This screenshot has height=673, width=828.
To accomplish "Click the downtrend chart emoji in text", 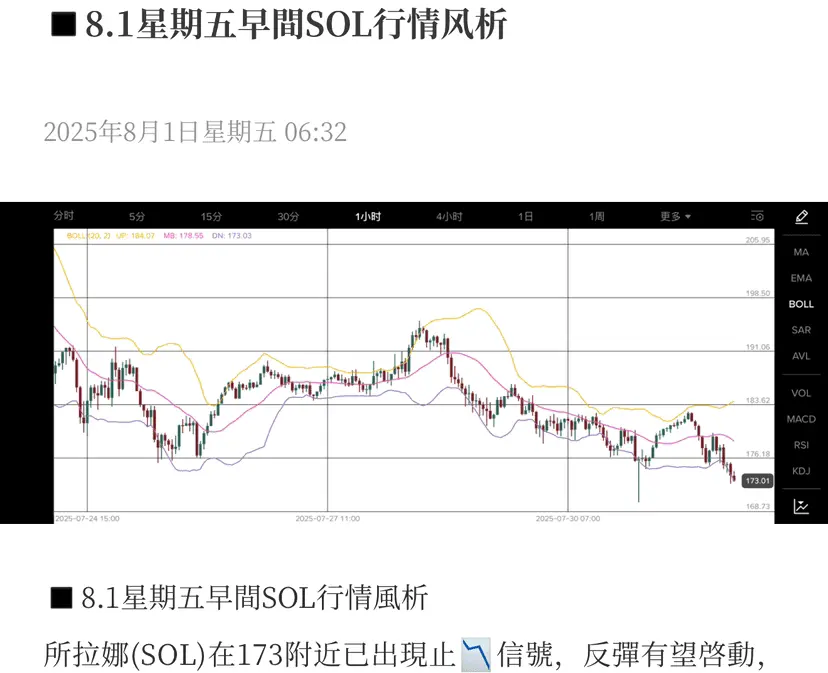I will click(x=476, y=655).
